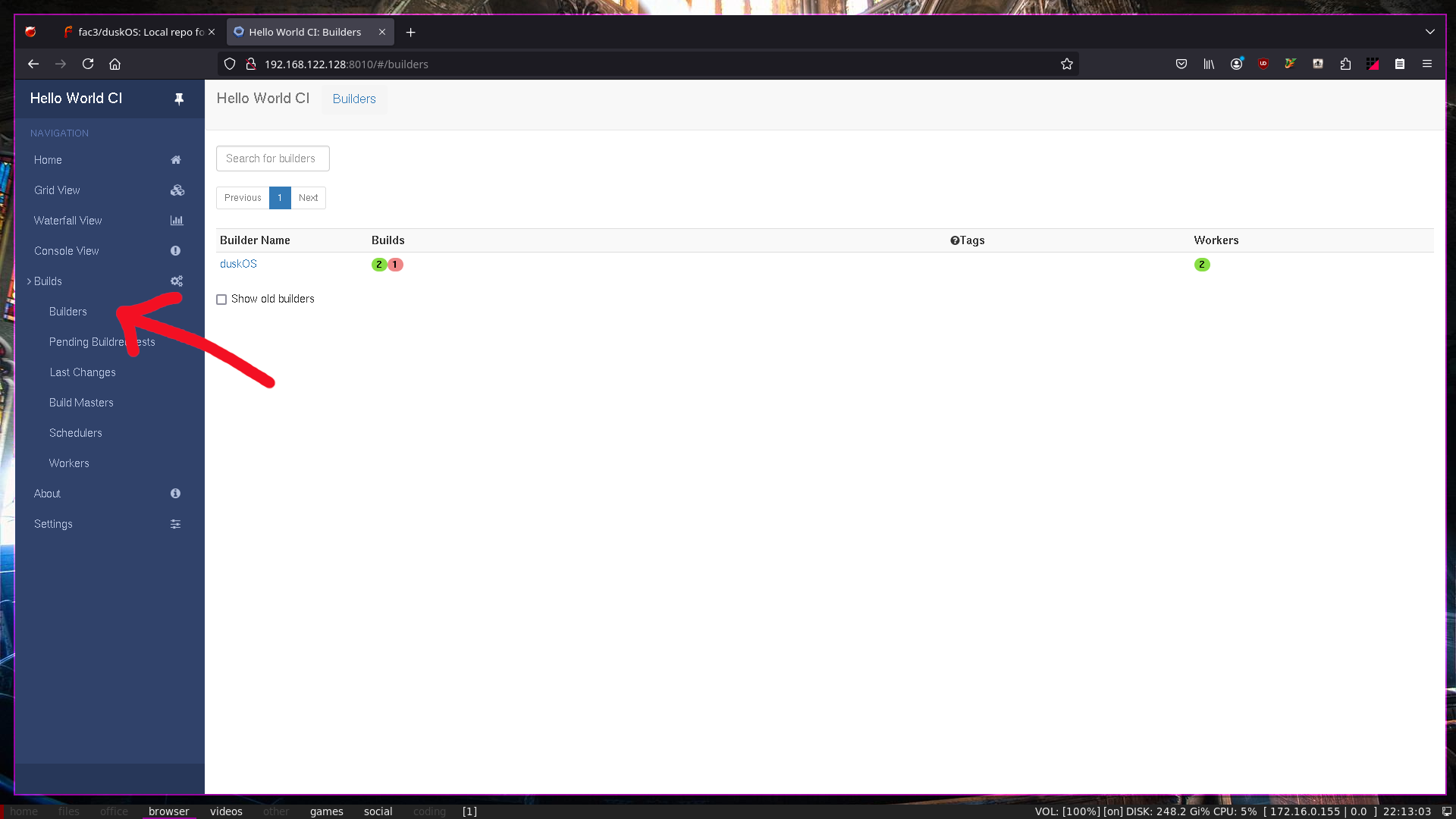Image resolution: width=1456 pixels, height=819 pixels.
Task: Click the Next pagination button
Action: (x=308, y=197)
